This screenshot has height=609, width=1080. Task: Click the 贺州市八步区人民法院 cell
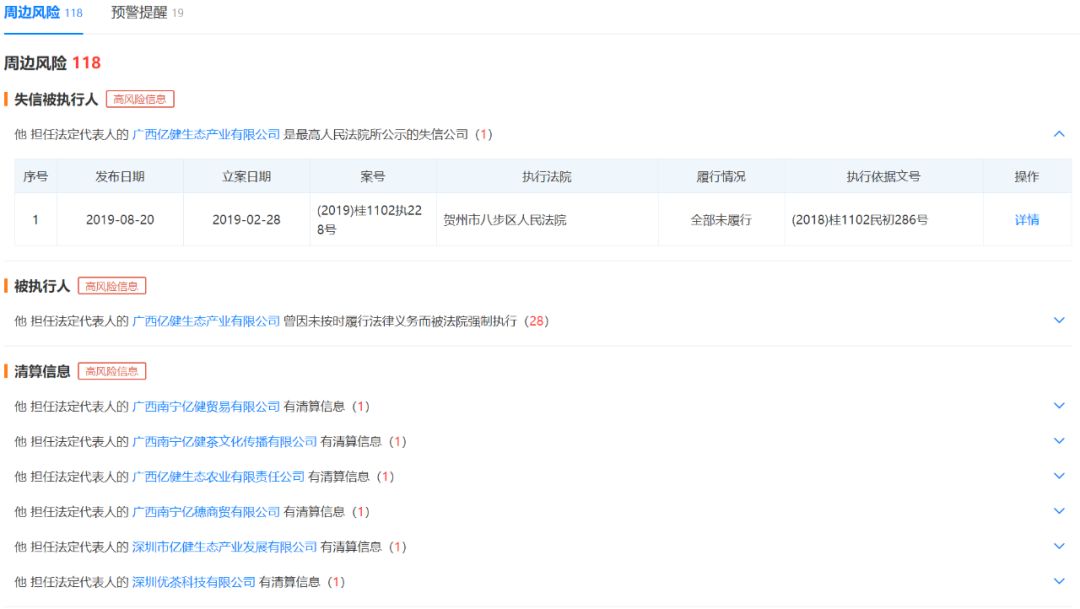pyautogui.click(x=547, y=220)
